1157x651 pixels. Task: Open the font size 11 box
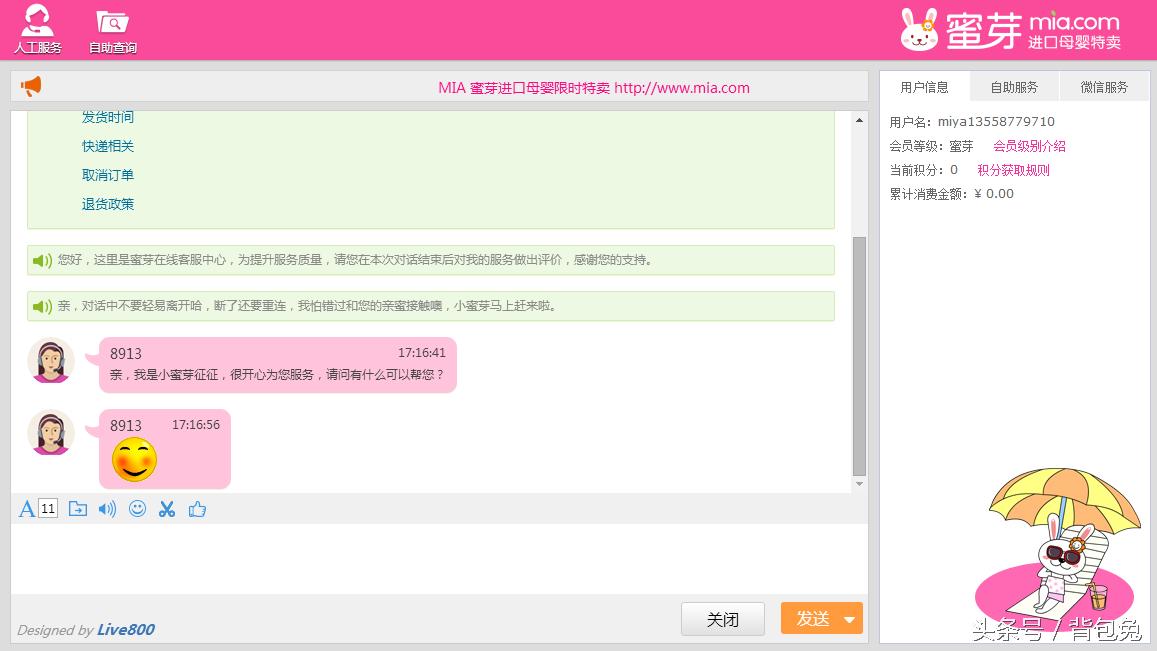48,509
